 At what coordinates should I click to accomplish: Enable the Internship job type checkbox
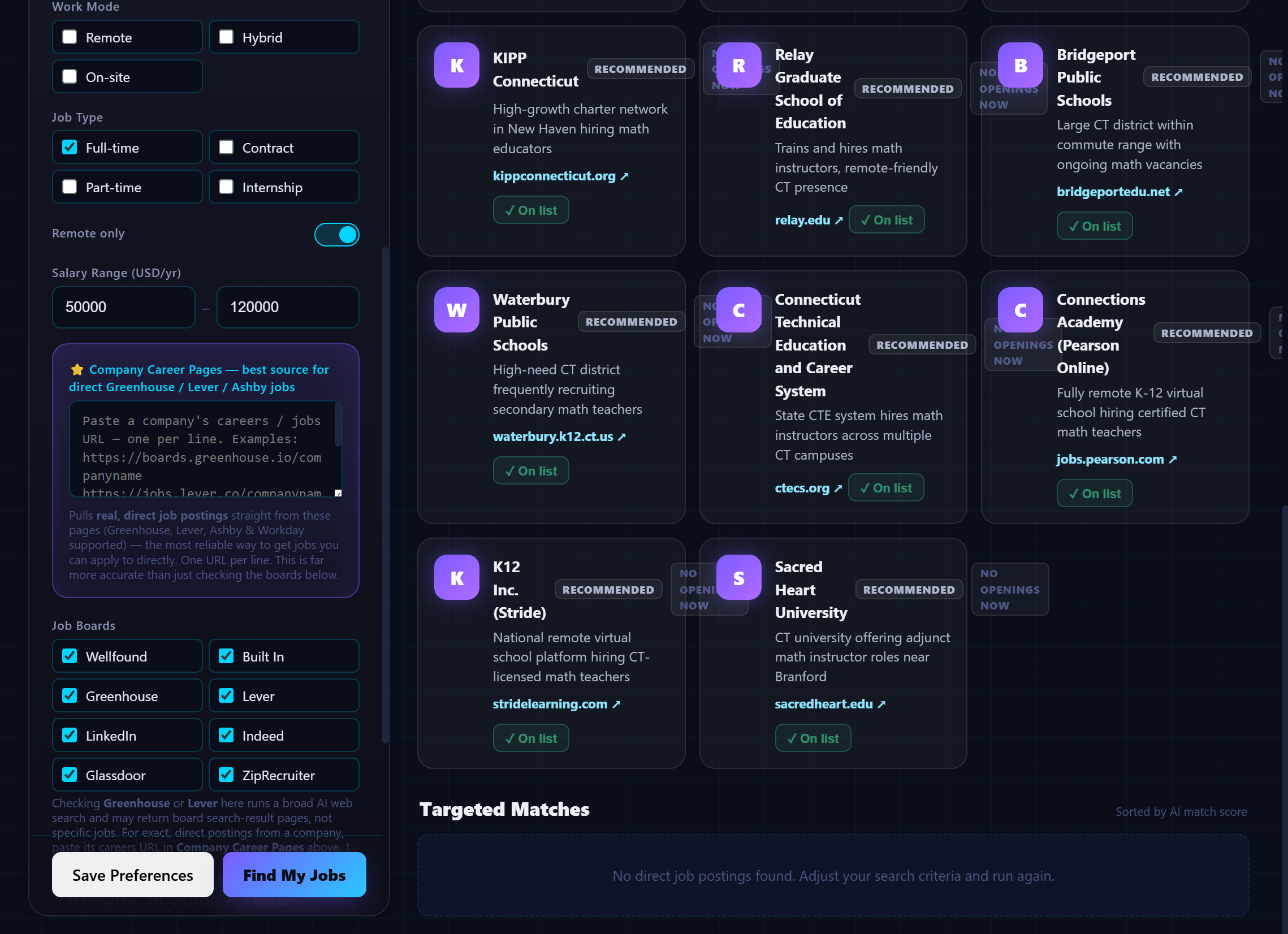pos(226,187)
